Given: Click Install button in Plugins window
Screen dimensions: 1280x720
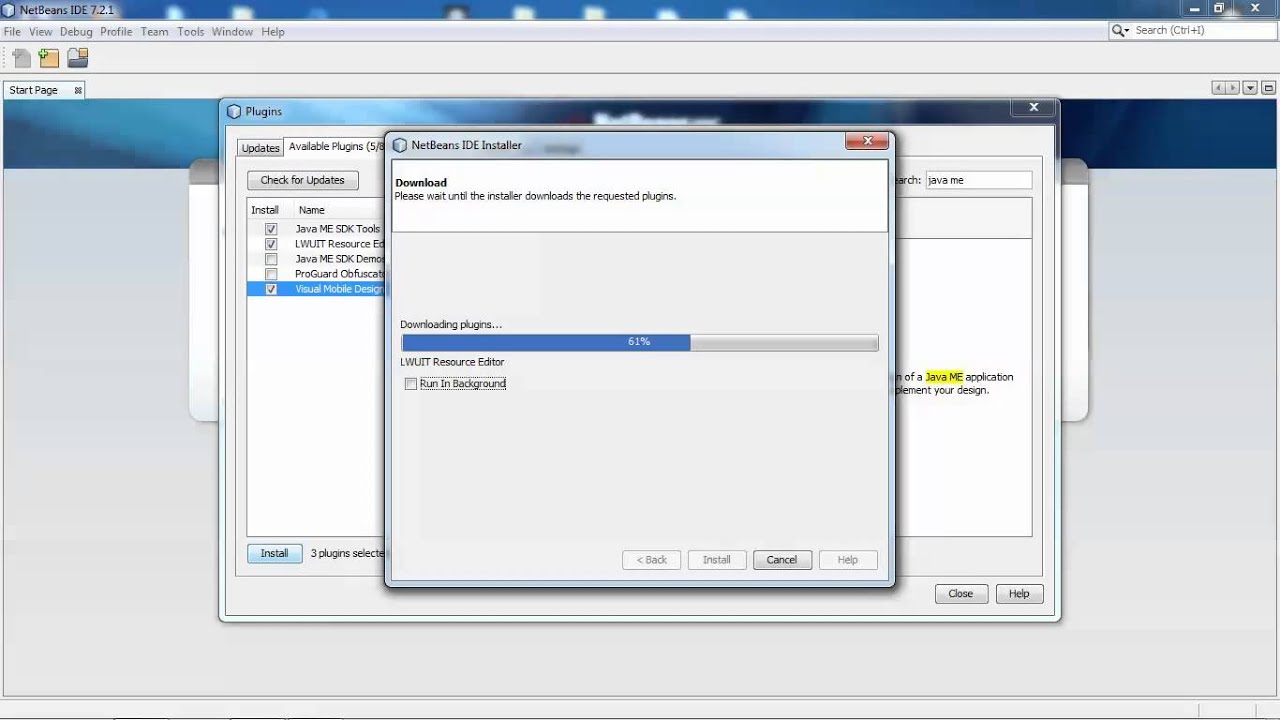Looking at the screenshot, I should pos(274,553).
